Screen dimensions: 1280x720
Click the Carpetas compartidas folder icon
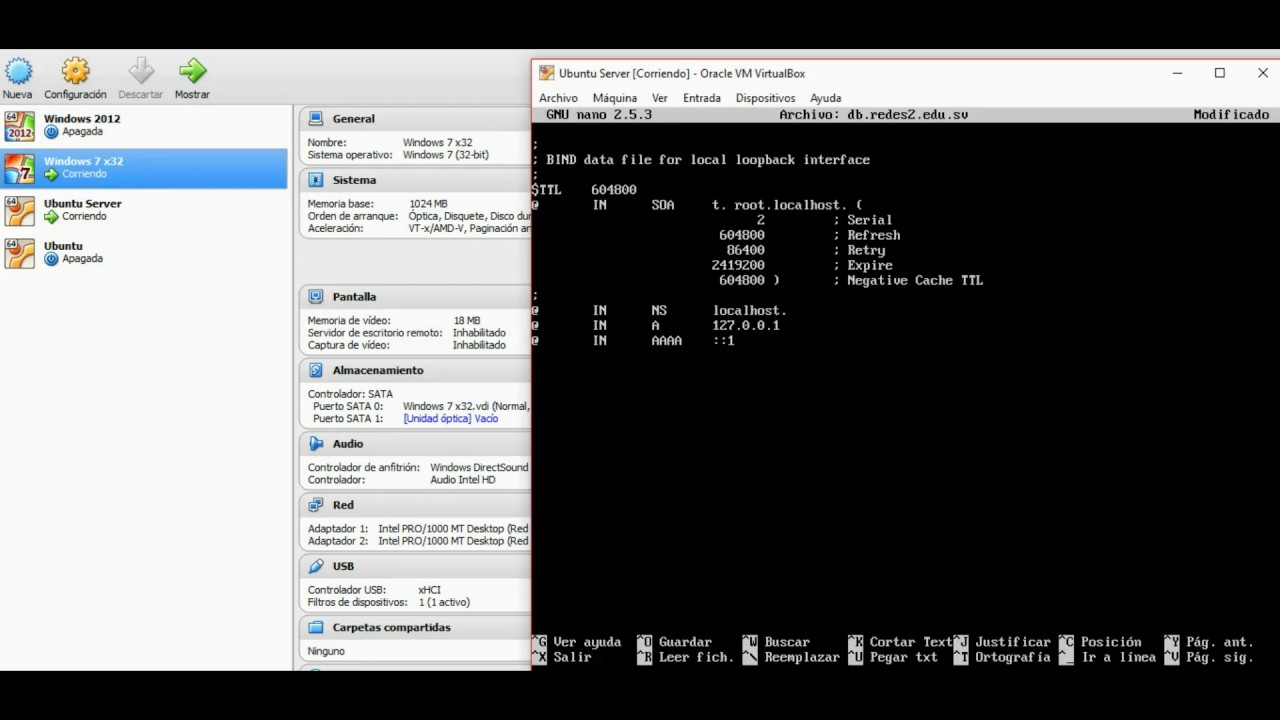click(x=316, y=627)
